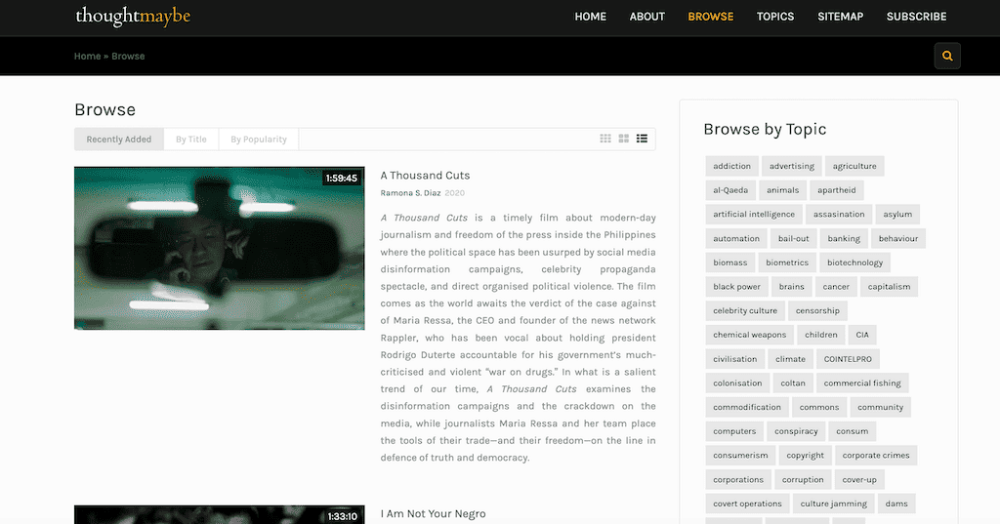Select the al-Qaeda topic tag
This screenshot has height=524, width=1000.
(x=730, y=190)
